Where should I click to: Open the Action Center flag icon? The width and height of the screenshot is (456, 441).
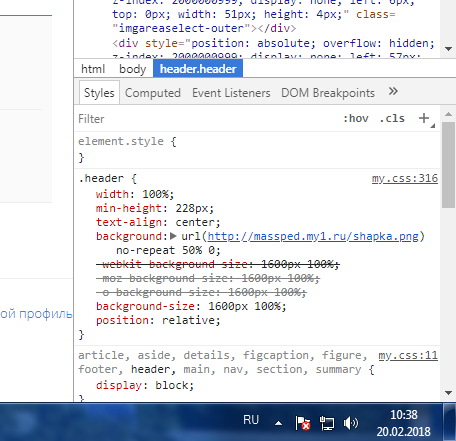coord(303,423)
